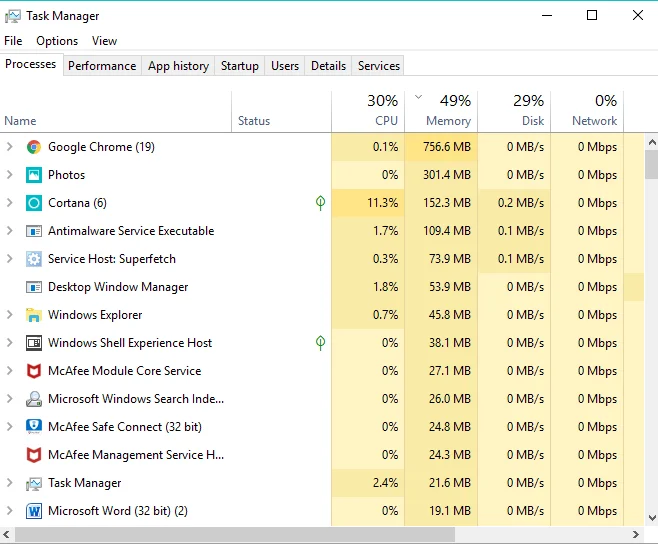Viewport: 658px width, 547px height.
Task: Click the green leaf status icon for Cortana
Action: (320, 203)
